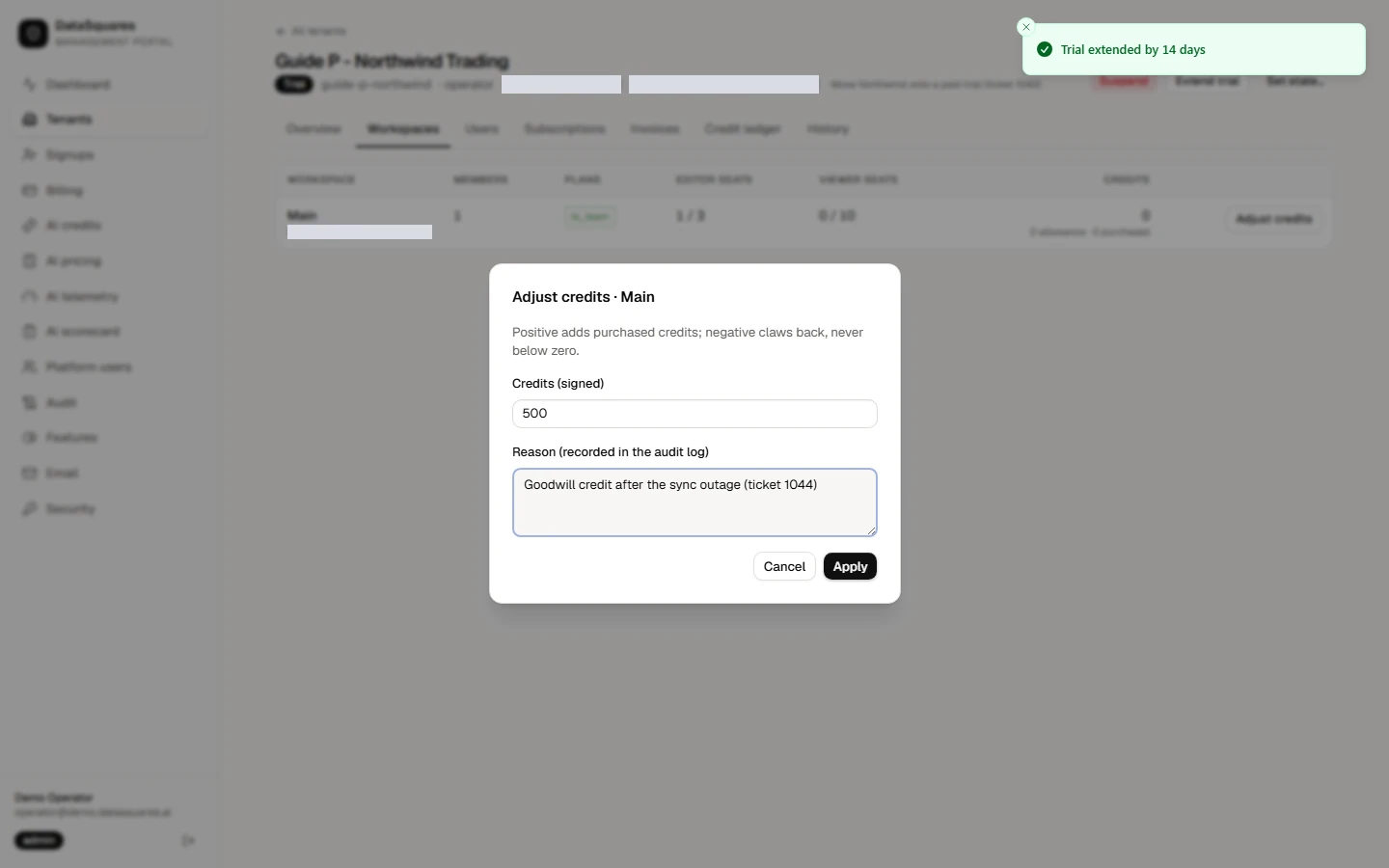The image size is (1389, 868).
Task: Click the Platform users icon in the sidebar
Action: coord(30,367)
